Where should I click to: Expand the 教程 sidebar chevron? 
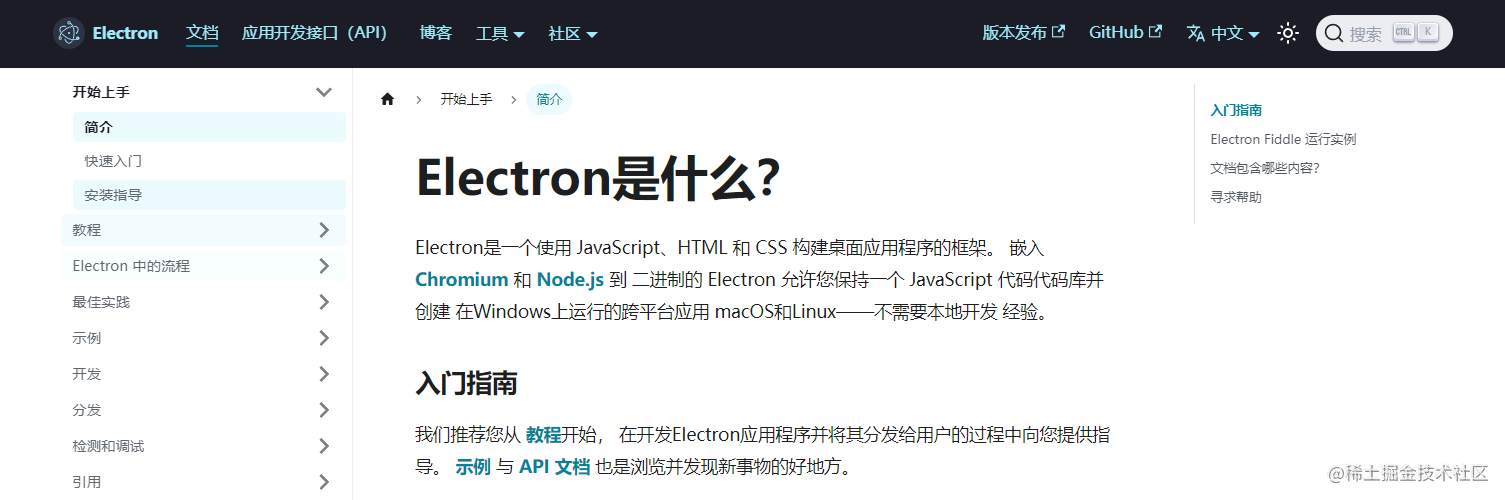coord(324,230)
